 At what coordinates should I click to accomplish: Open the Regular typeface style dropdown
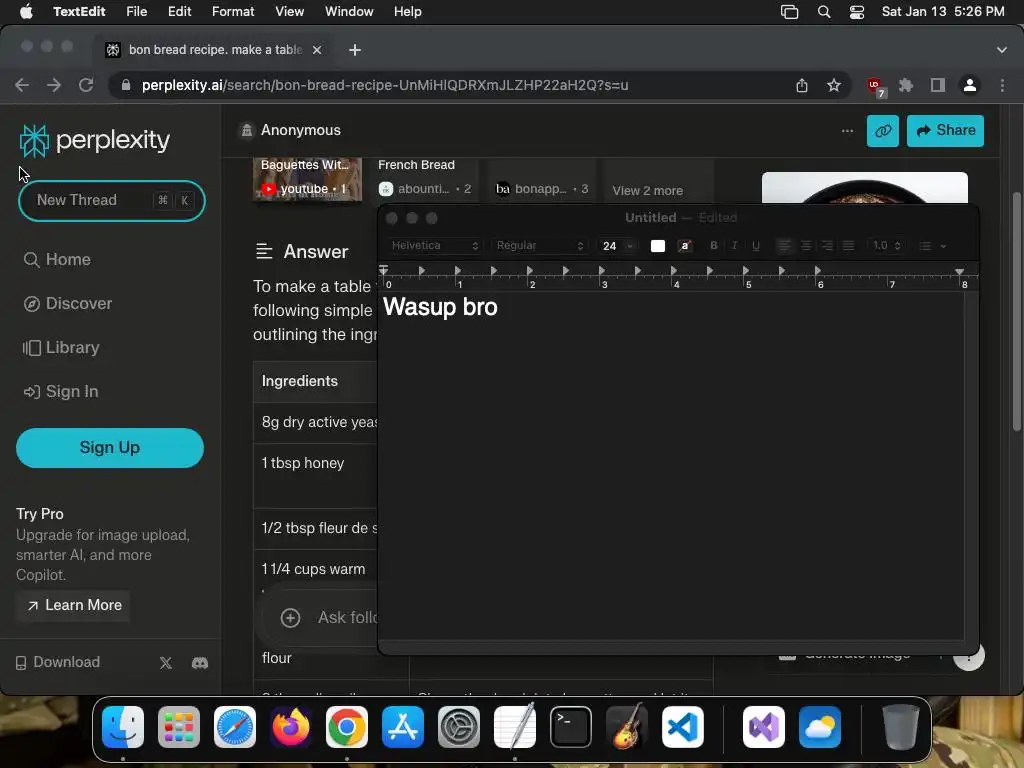(x=539, y=246)
